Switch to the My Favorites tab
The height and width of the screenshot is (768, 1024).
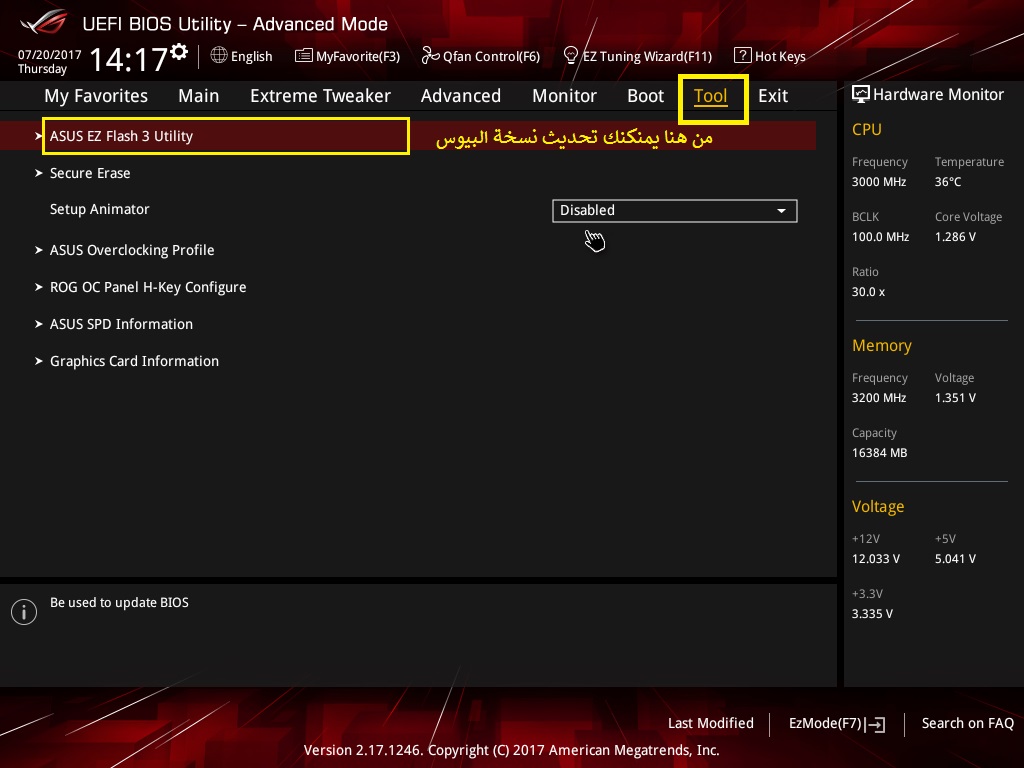(96, 96)
